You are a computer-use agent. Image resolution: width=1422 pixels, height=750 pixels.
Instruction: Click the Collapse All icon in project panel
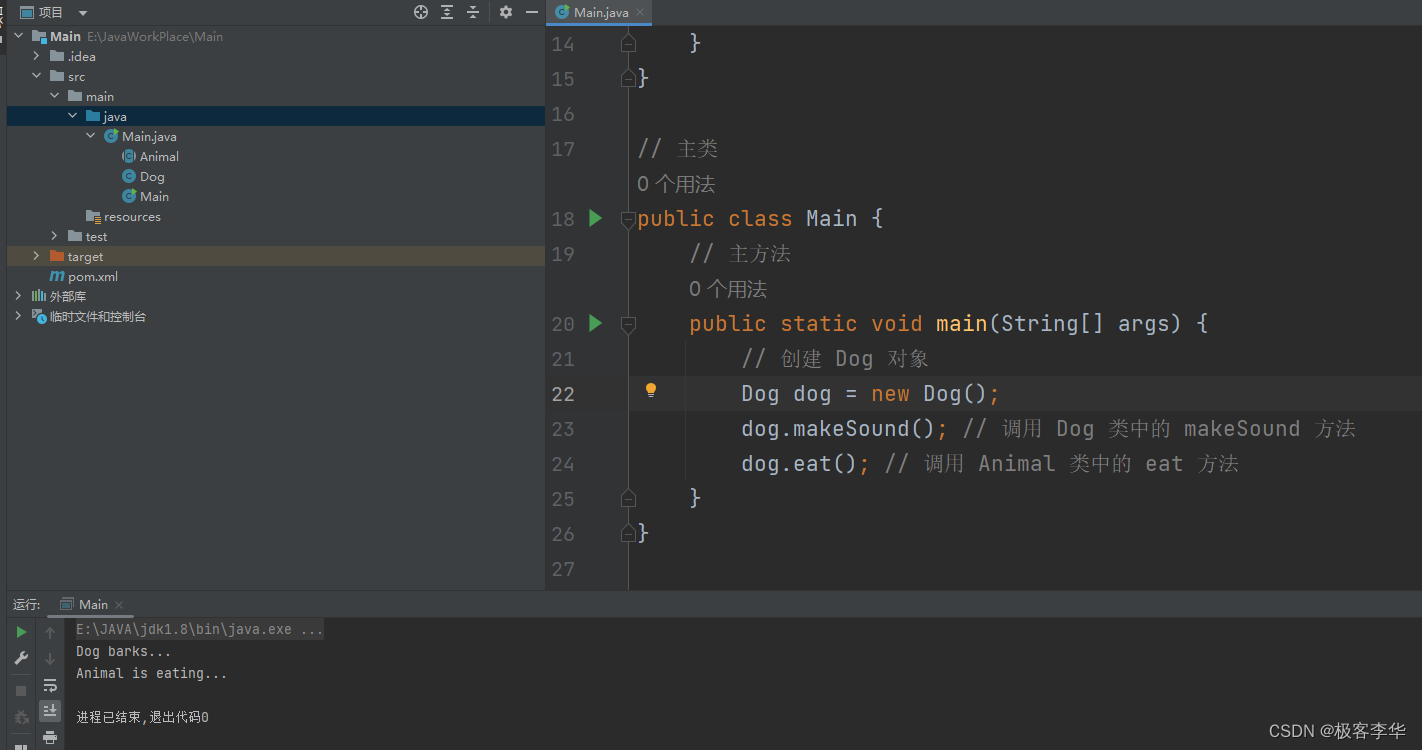coord(473,12)
